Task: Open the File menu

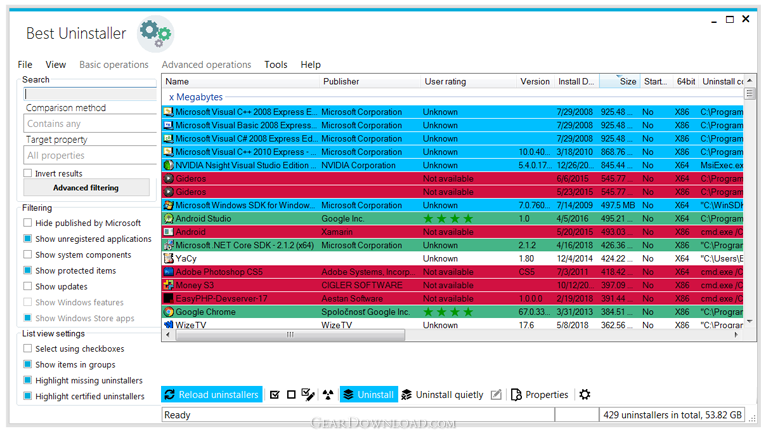Action: [x=25, y=65]
